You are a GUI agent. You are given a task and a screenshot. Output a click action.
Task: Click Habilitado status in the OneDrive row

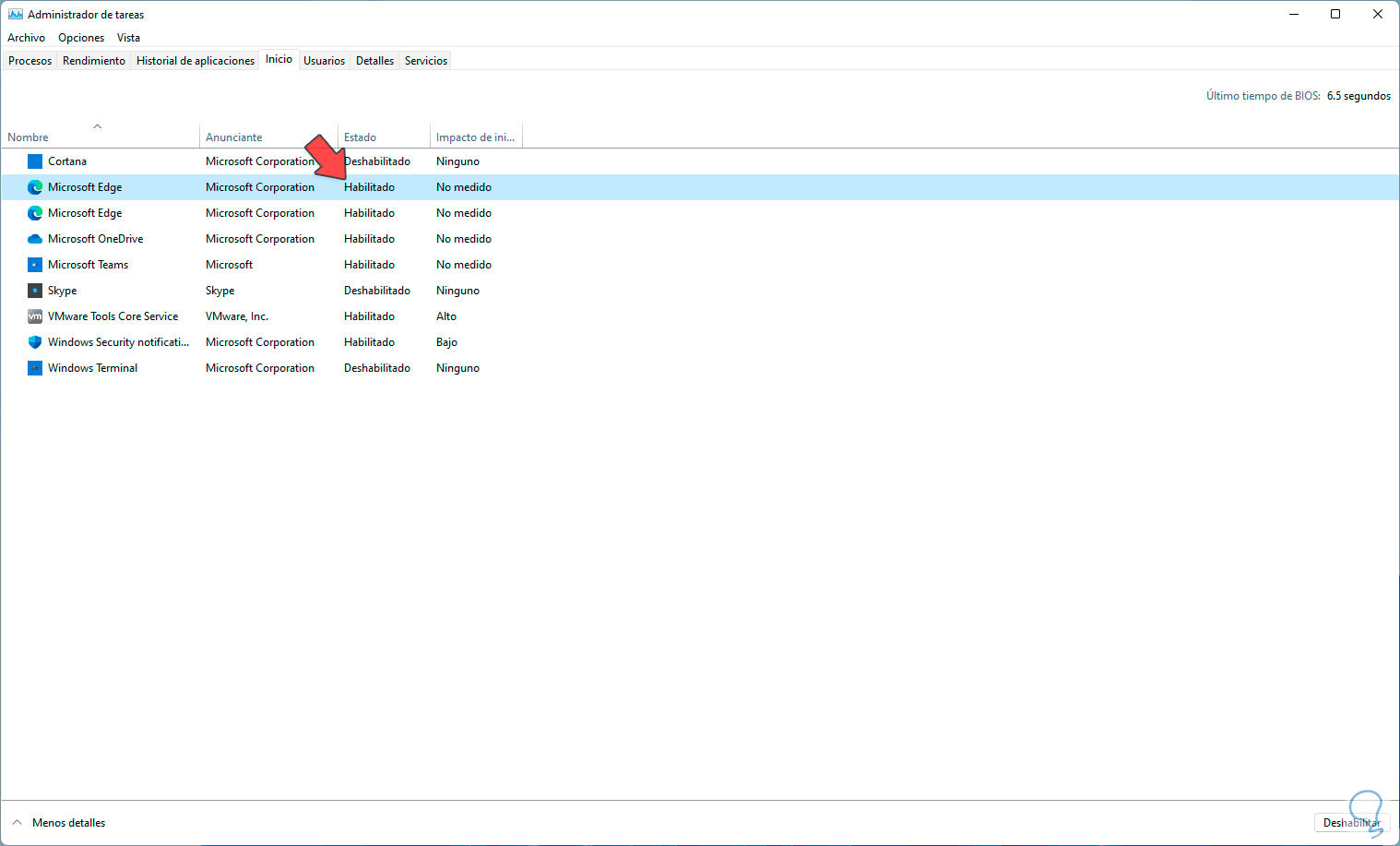(x=369, y=239)
